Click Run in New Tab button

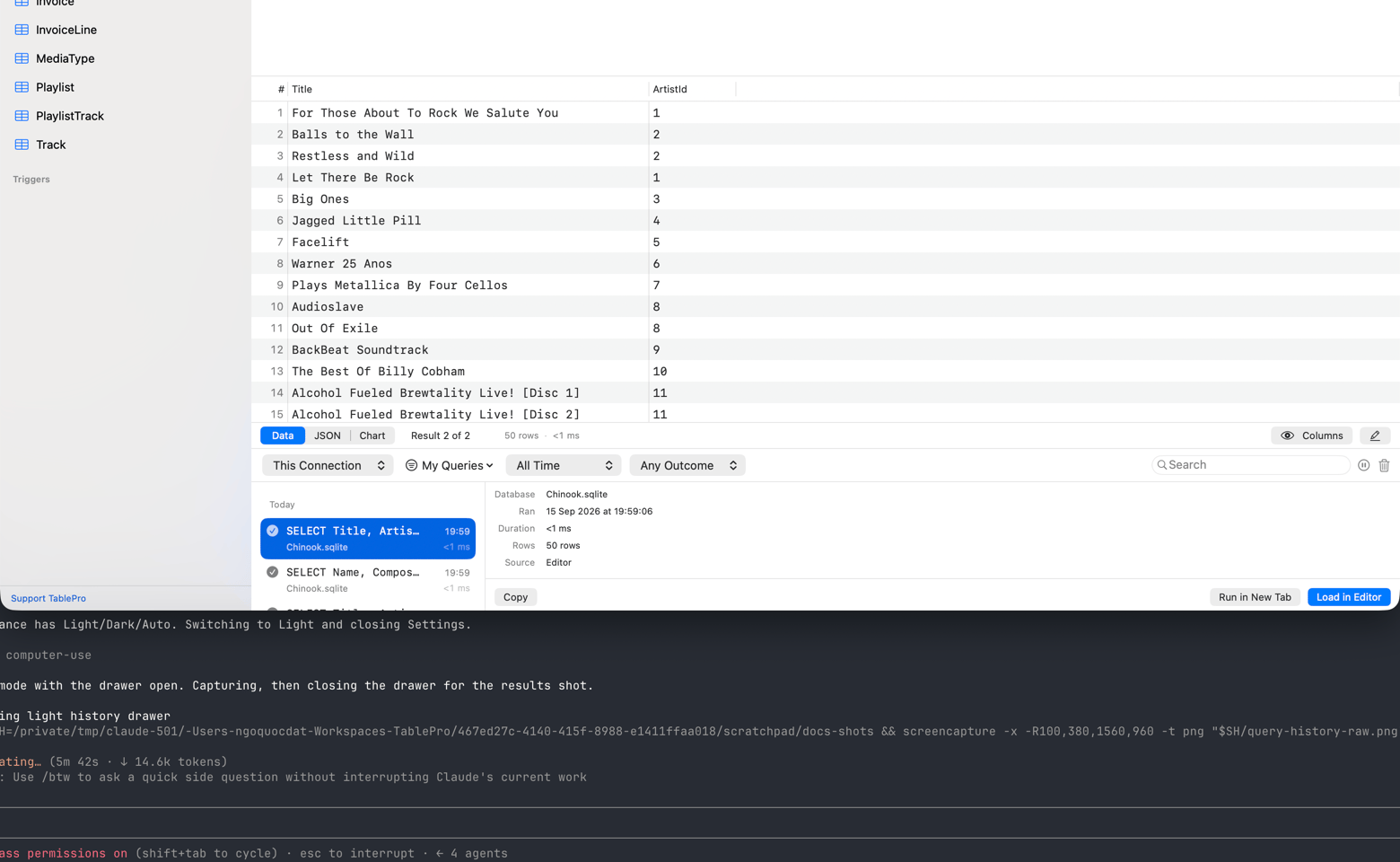(1255, 597)
